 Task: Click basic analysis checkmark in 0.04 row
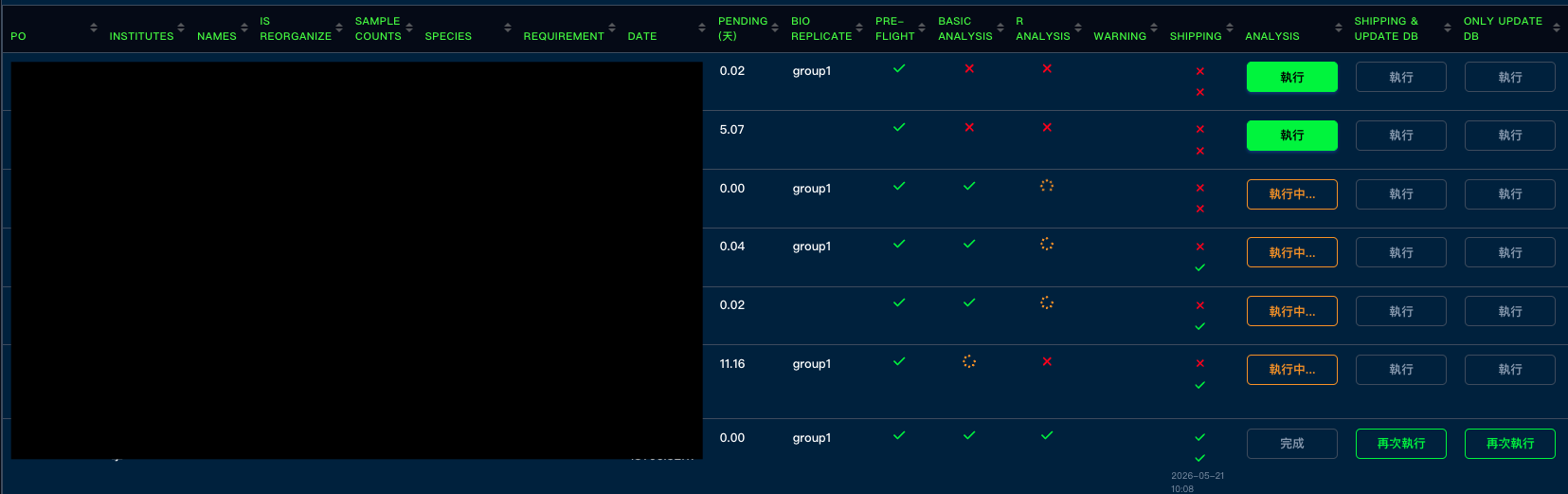[x=969, y=244]
